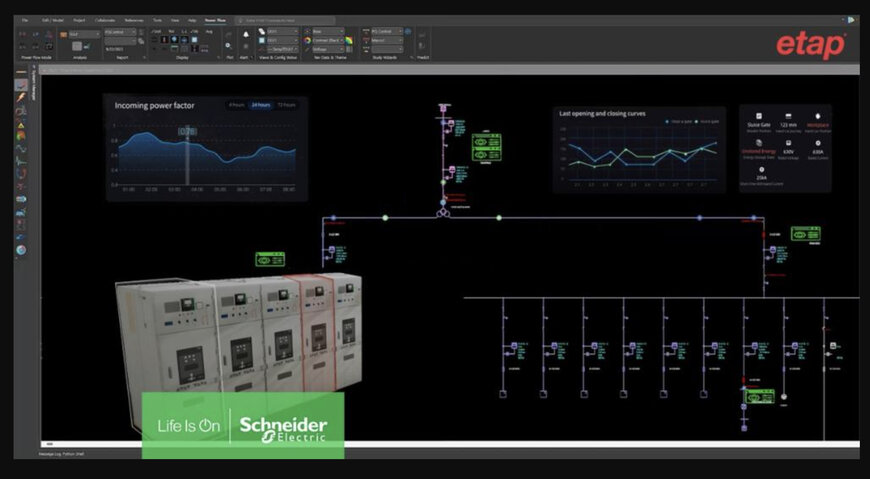Click the green device badge at right incomer
This screenshot has height=479, width=870.
point(806,234)
